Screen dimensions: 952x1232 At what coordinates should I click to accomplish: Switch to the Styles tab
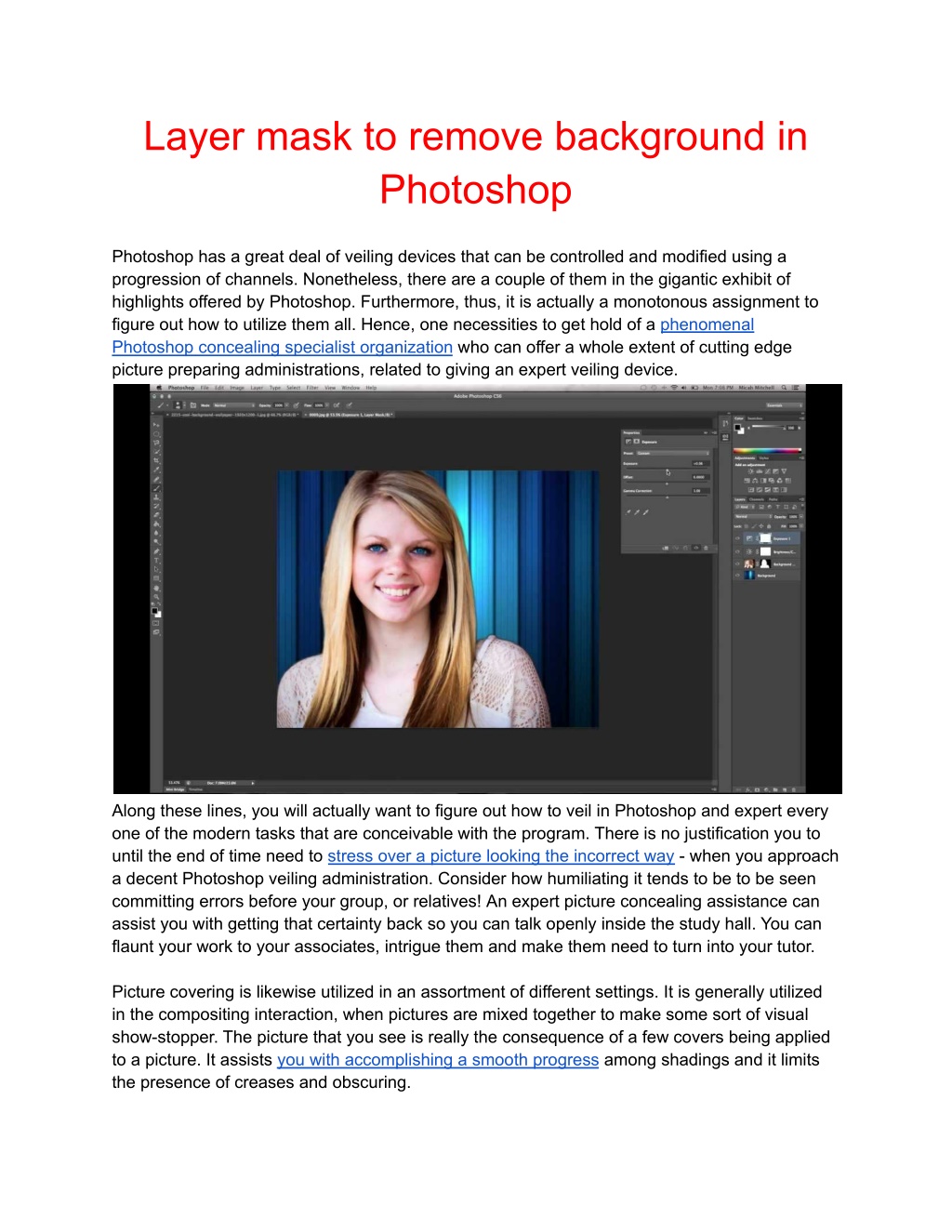pos(764,457)
